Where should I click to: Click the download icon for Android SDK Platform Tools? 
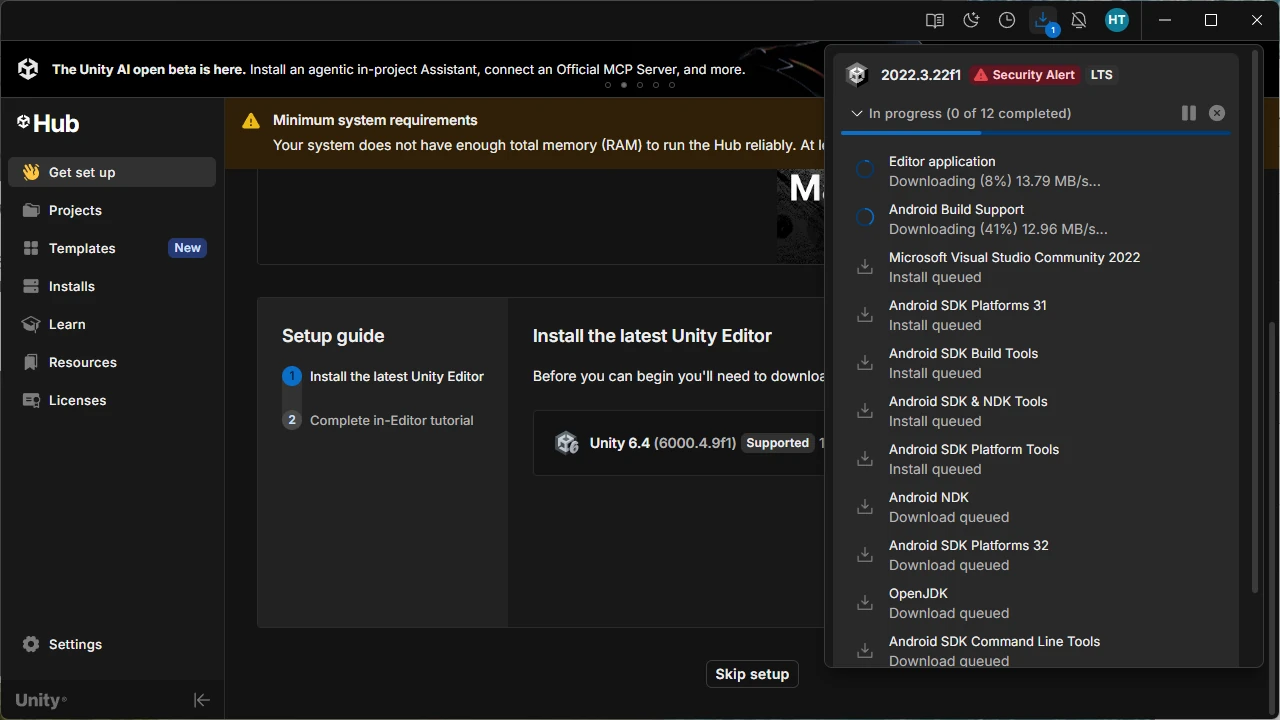pyautogui.click(x=865, y=459)
